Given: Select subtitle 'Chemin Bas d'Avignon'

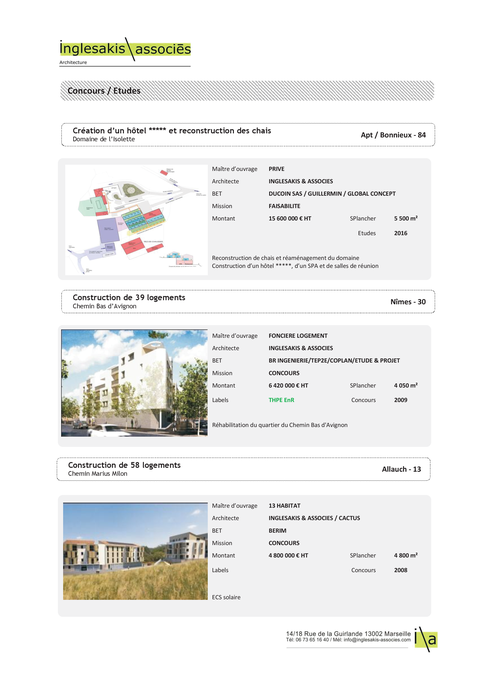Looking at the screenshot, I should click(x=104, y=306).
